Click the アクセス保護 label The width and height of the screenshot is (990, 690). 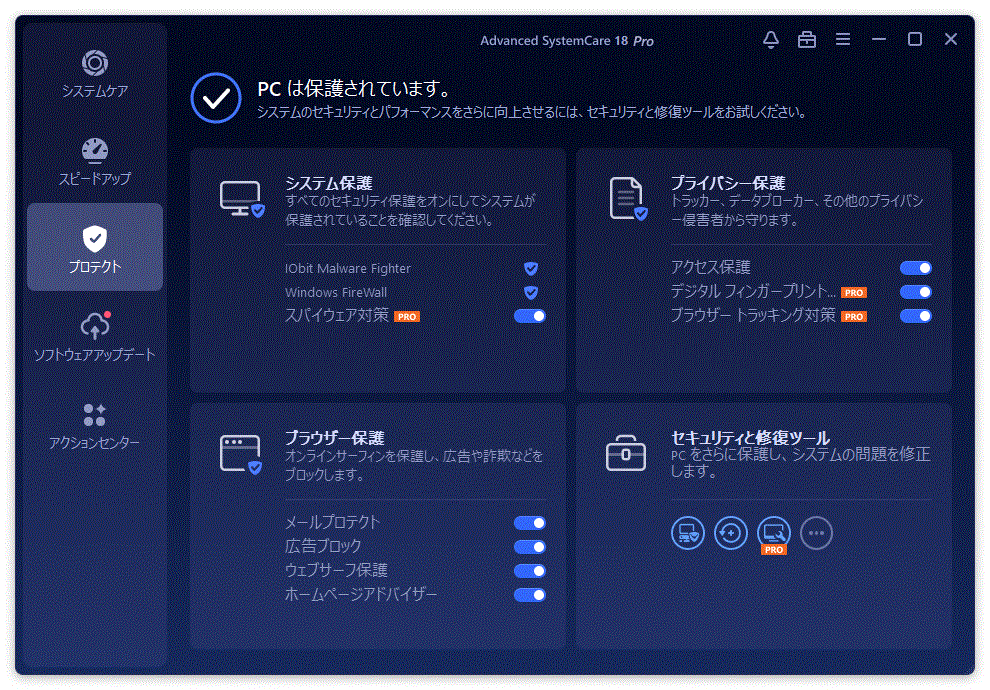pyautogui.click(x=710, y=268)
